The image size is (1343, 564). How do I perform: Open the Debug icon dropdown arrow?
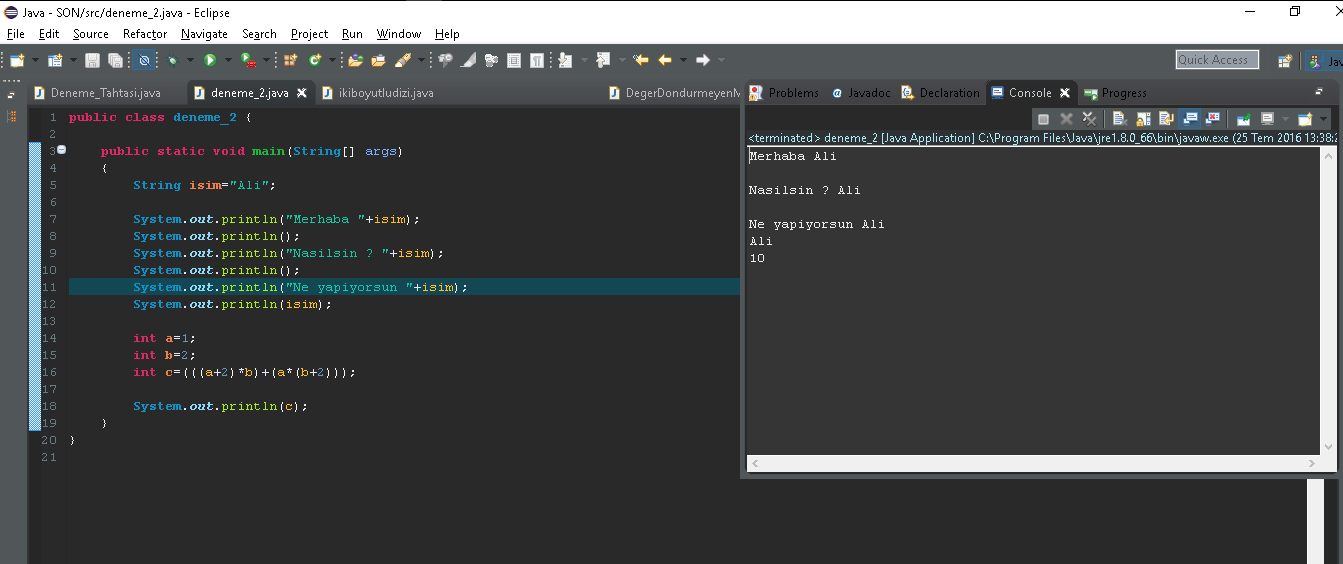click(x=190, y=60)
